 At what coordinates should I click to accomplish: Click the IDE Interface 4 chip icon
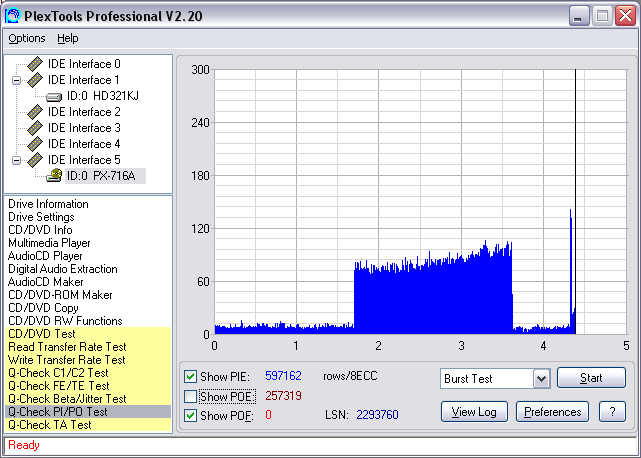pos(35,144)
